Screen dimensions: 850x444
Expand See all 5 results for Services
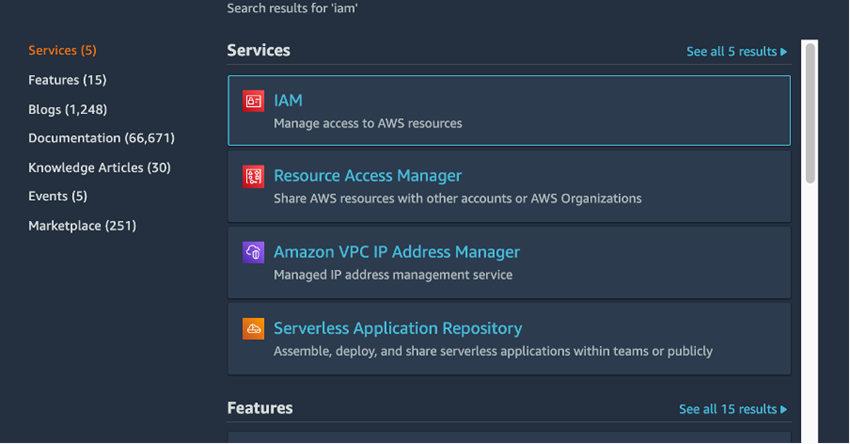point(736,51)
